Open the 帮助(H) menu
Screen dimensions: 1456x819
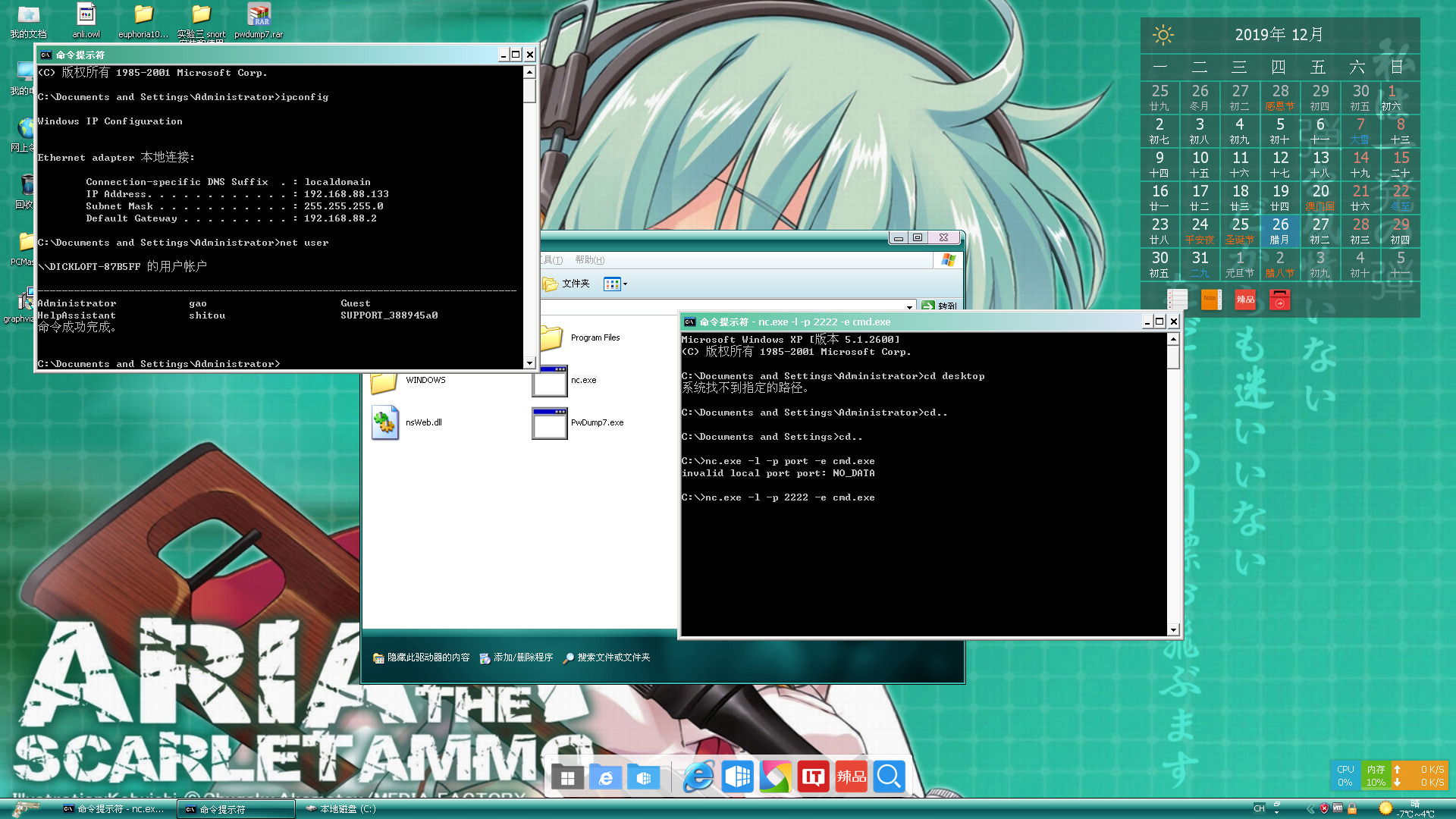point(589,260)
